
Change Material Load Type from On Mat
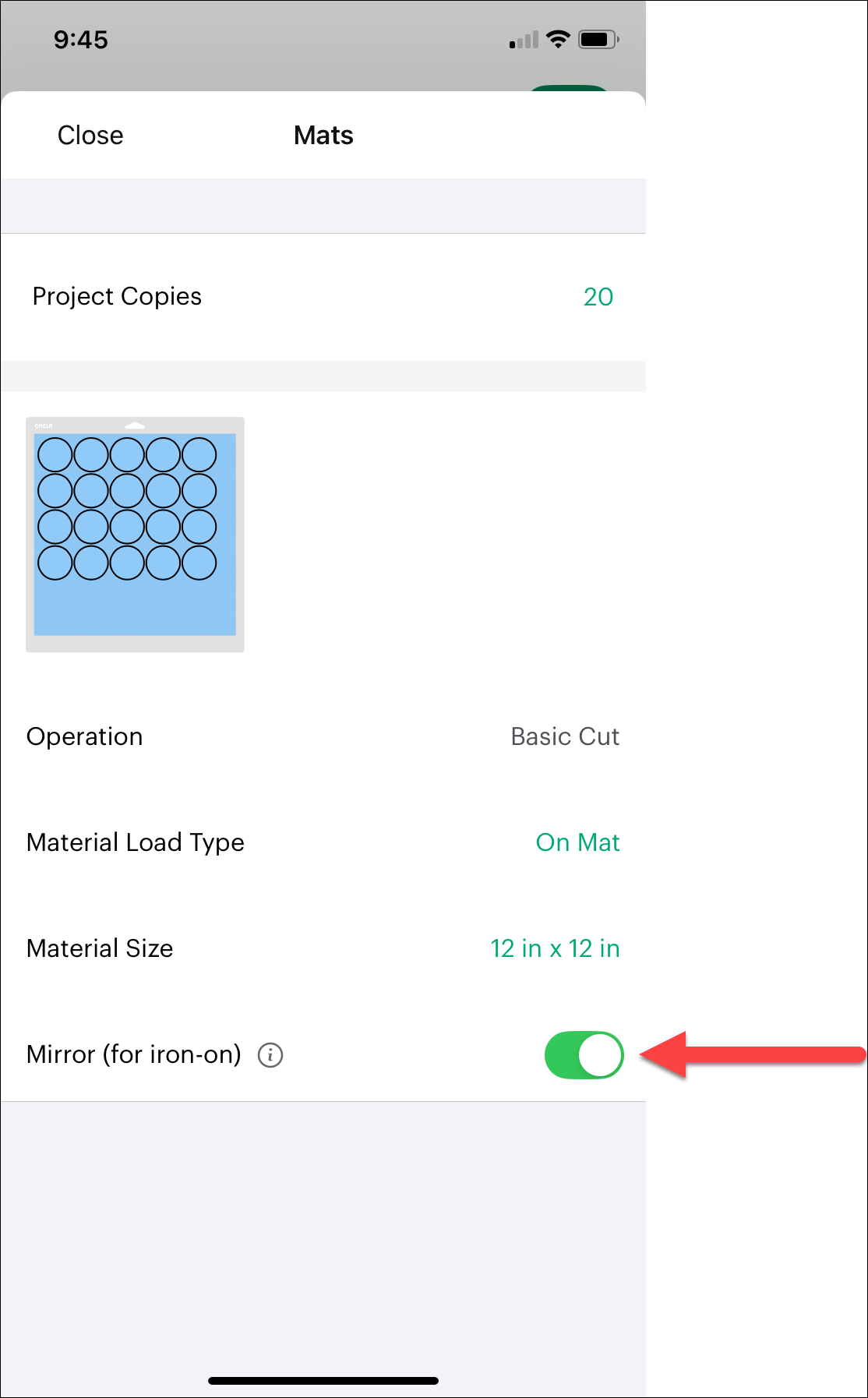click(577, 842)
